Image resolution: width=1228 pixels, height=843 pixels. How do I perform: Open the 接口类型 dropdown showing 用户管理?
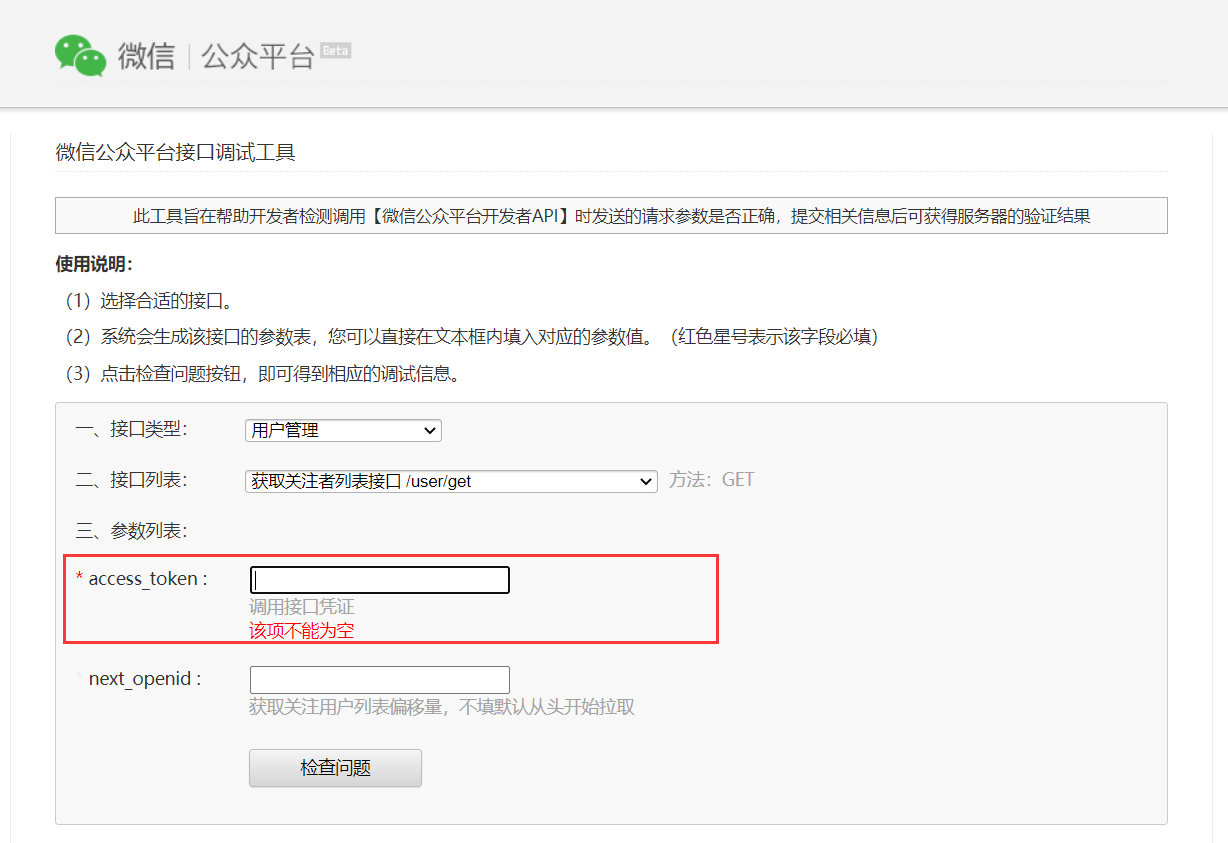pyautogui.click(x=343, y=430)
